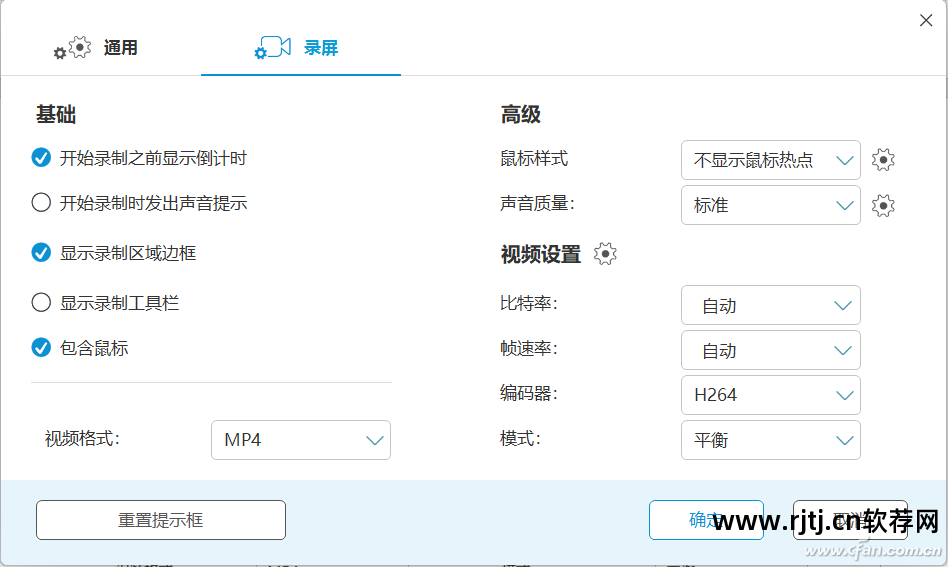Expand the 声音质量 dropdown showing 标准

[x=770, y=205]
